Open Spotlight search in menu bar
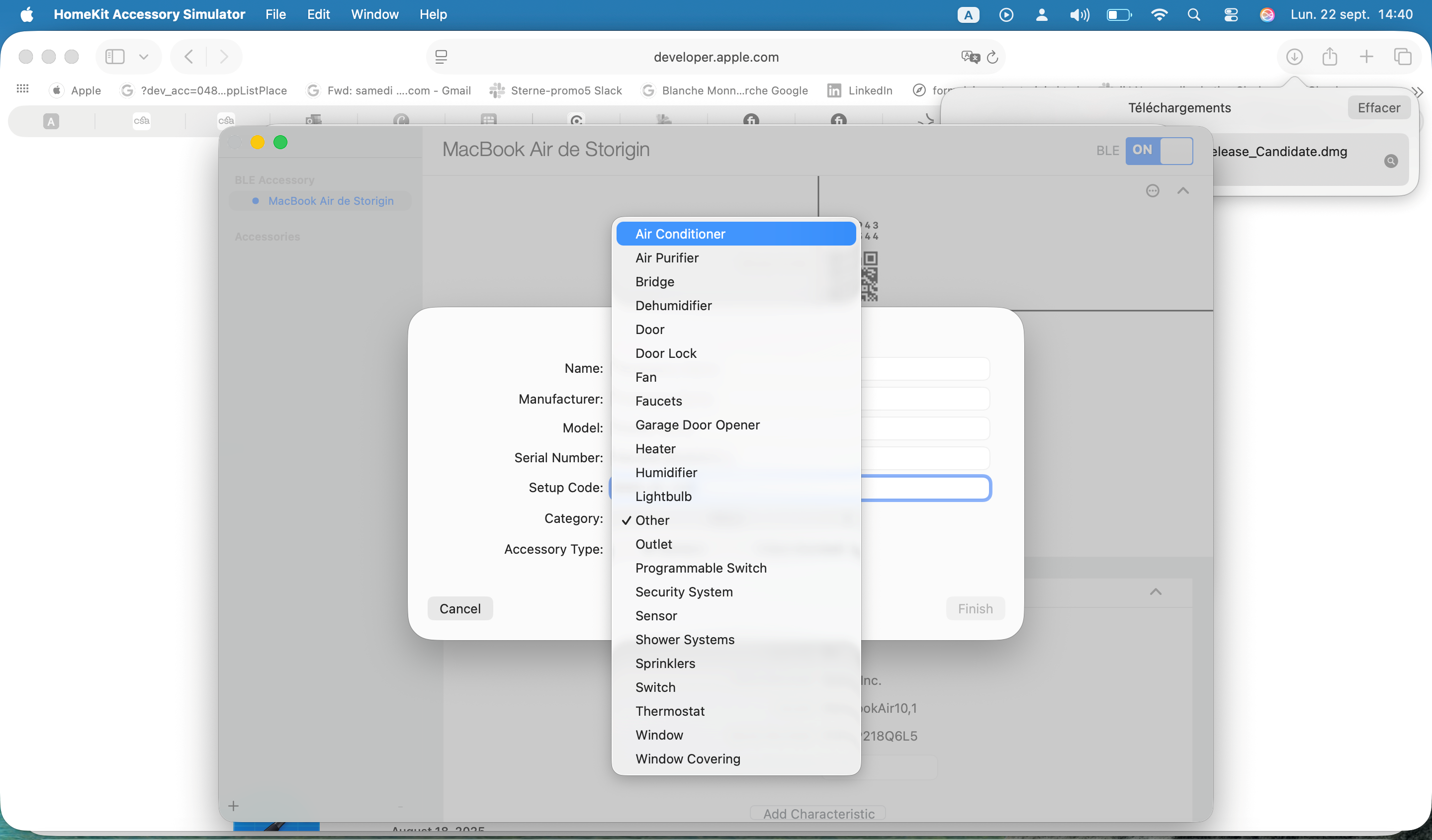The height and width of the screenshot is (840, 1432). (1194, 15)
